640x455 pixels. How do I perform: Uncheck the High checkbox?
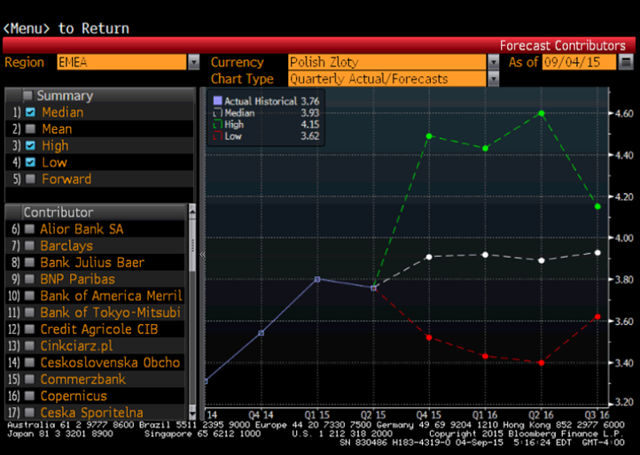point(30,146)
